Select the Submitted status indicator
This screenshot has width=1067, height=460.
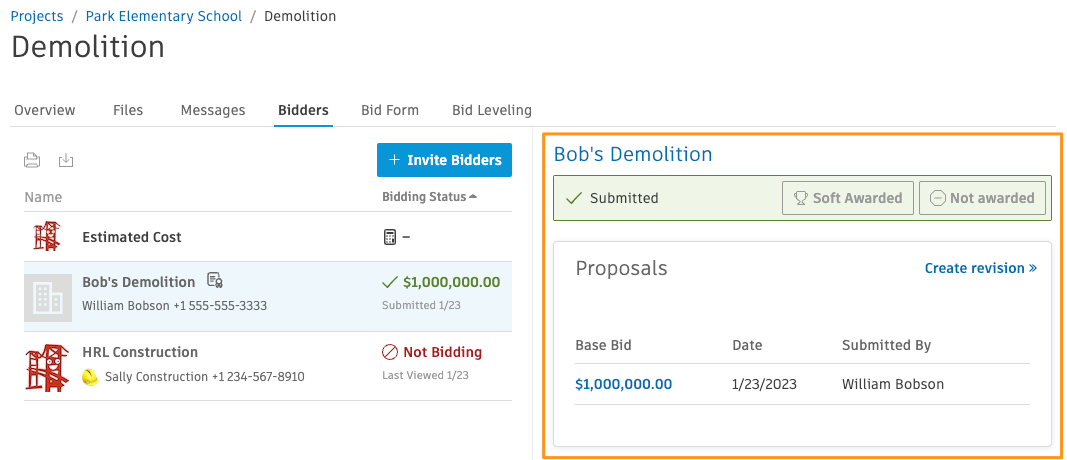612,198
